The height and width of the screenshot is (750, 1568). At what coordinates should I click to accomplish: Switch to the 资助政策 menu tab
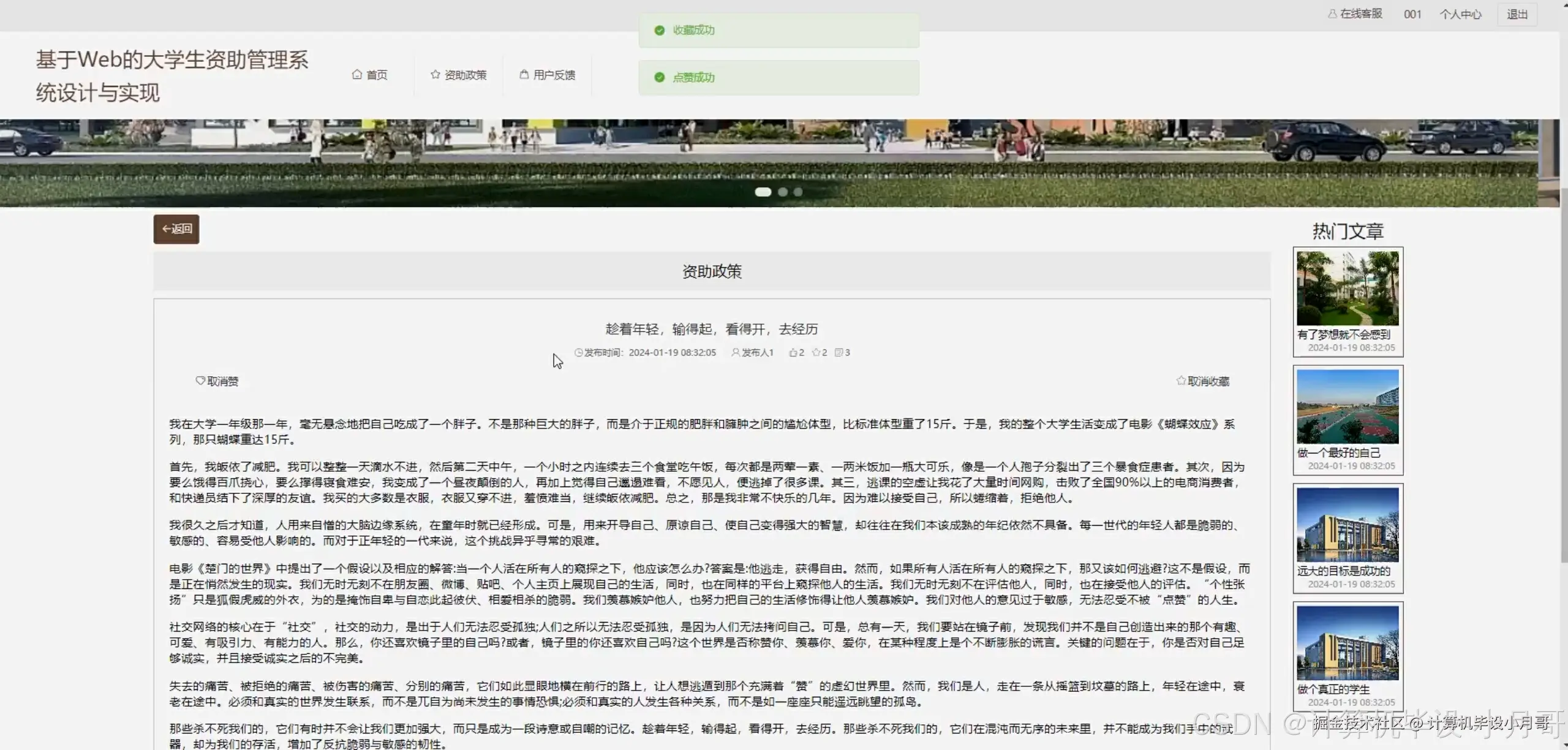point(464,74)
